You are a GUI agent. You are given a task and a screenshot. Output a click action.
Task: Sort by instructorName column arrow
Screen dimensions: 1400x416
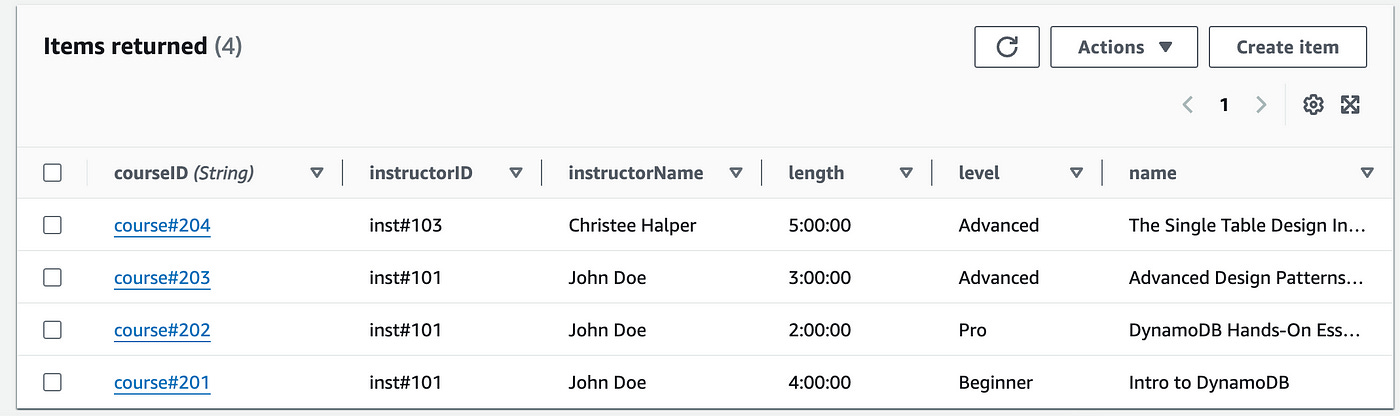736,173
